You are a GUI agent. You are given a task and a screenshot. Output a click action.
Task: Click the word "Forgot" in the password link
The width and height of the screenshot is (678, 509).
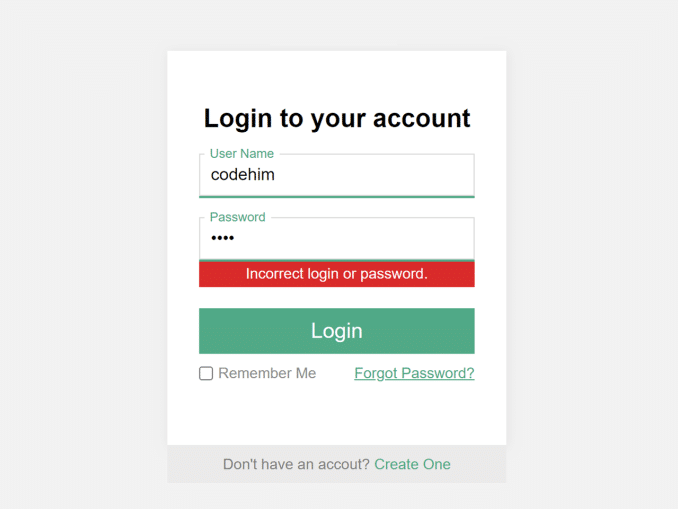pos(377,374)
